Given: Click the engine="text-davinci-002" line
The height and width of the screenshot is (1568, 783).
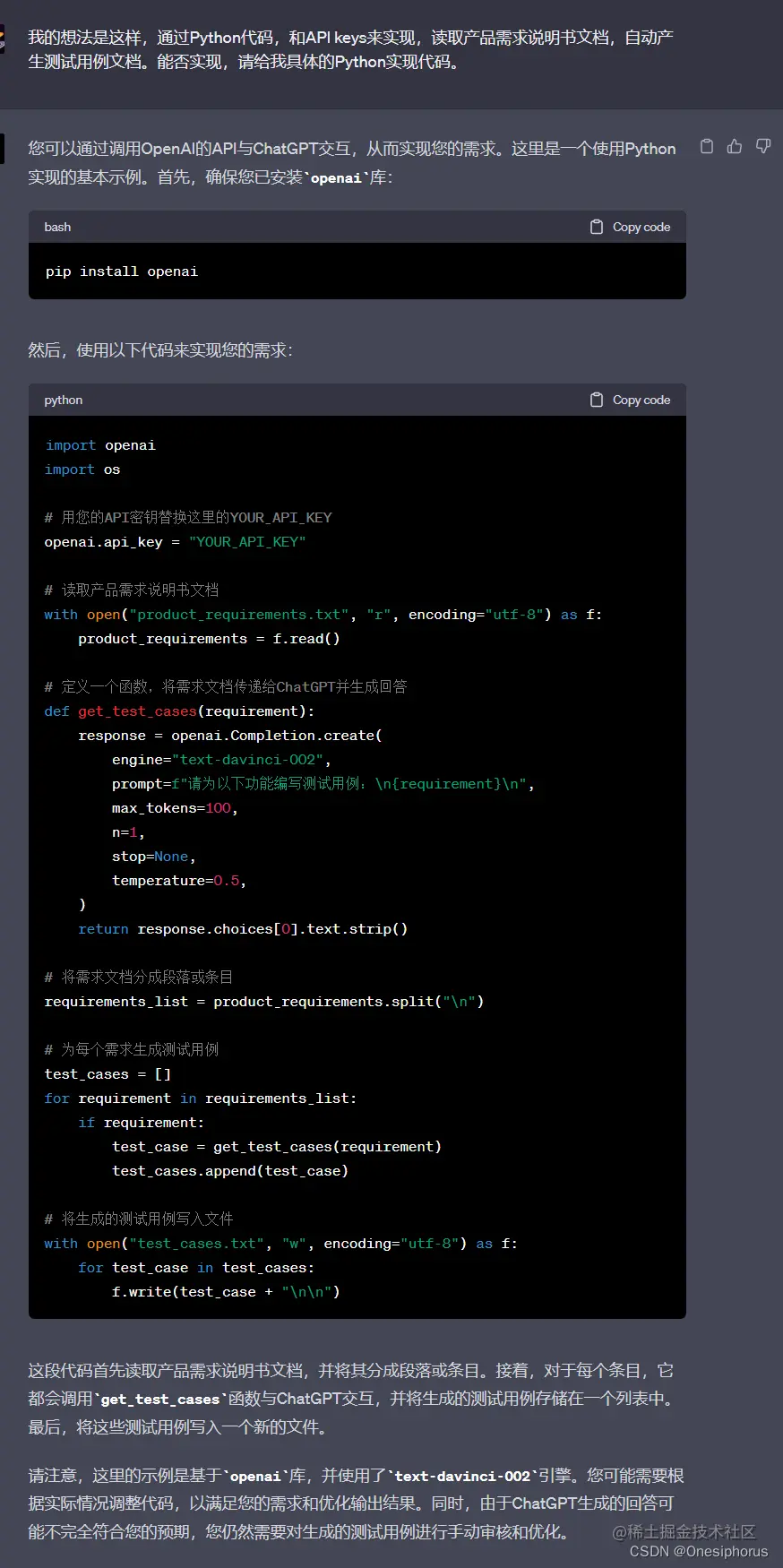Looking at the screenshot, I should coord(221,760).
